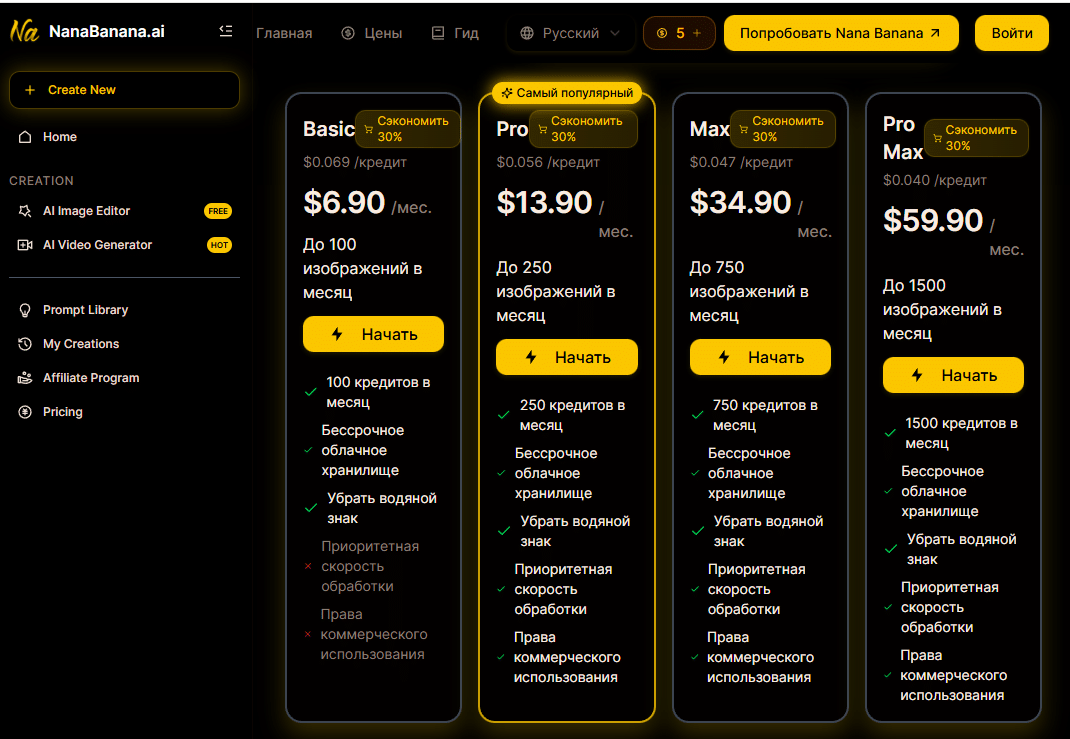Open the Гид navigation tab

[455, 33]
